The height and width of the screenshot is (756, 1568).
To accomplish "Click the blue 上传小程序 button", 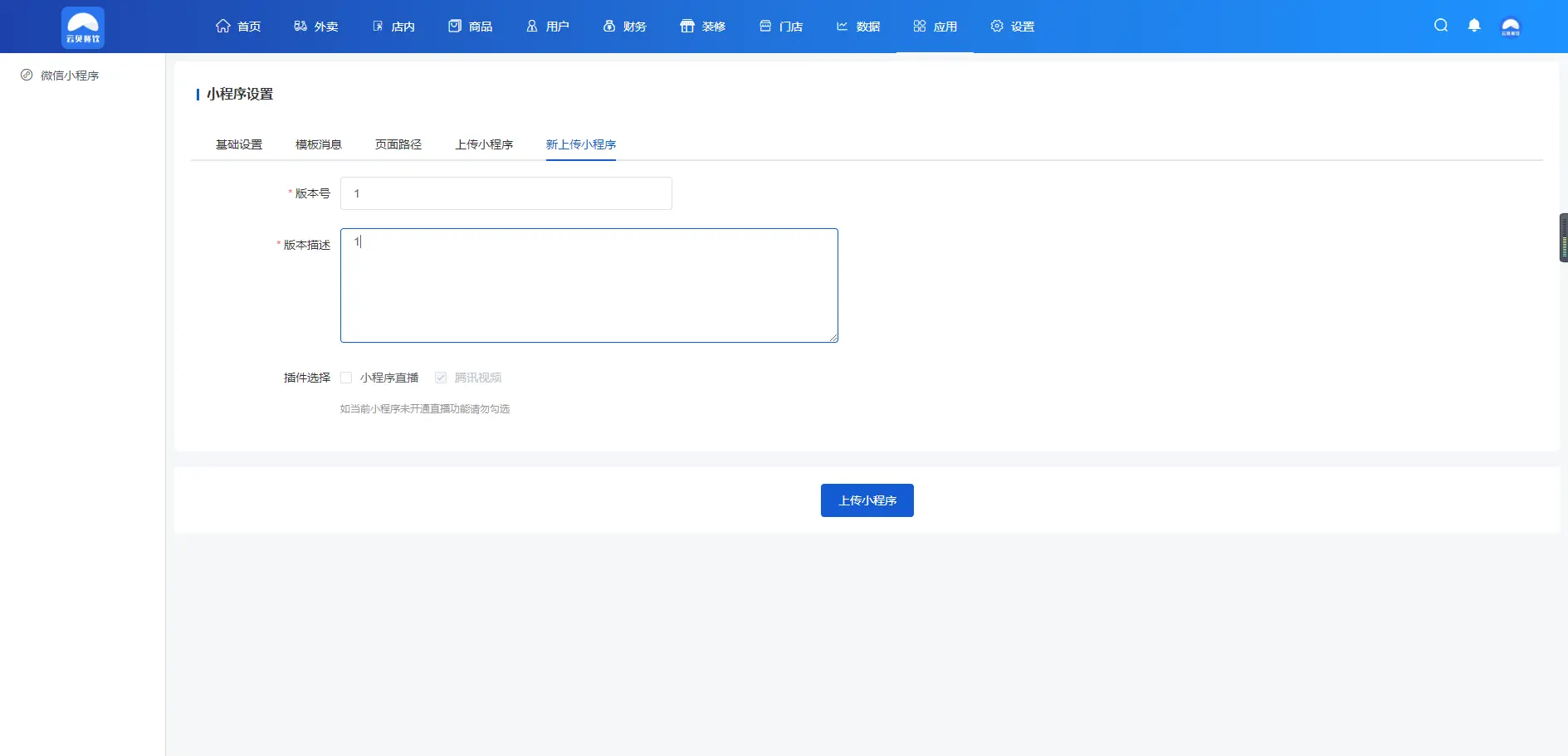I will point(867,500).
